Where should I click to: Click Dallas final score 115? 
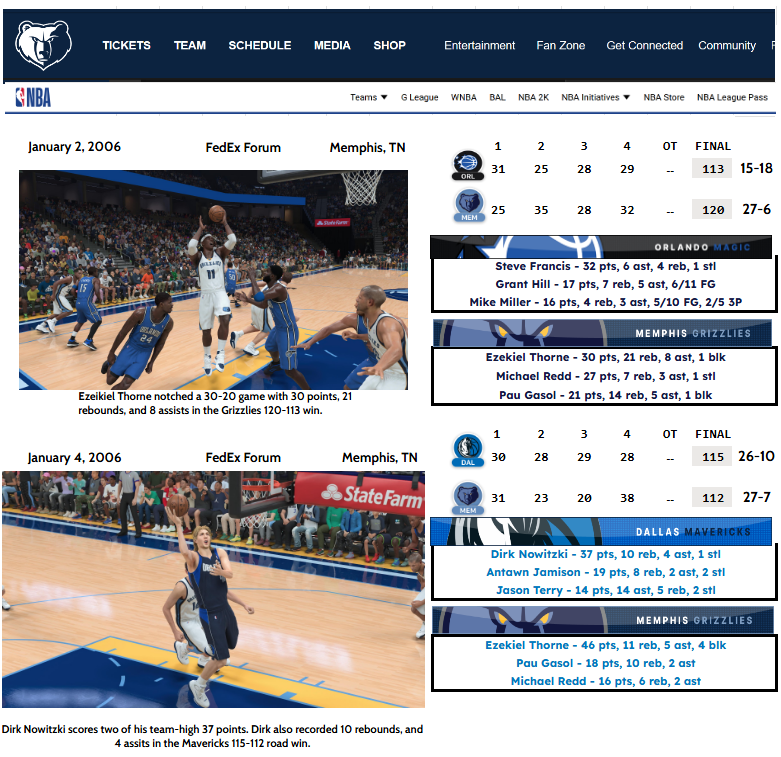(712, 457)
